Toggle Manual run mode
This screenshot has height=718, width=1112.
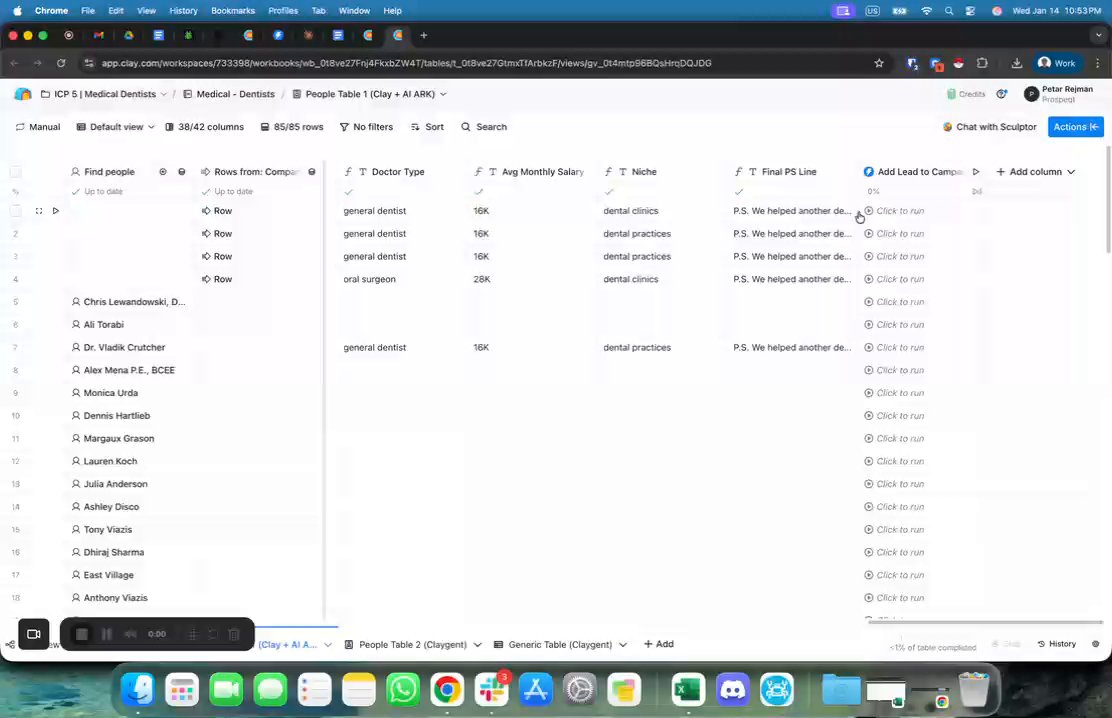pos(38,127)
